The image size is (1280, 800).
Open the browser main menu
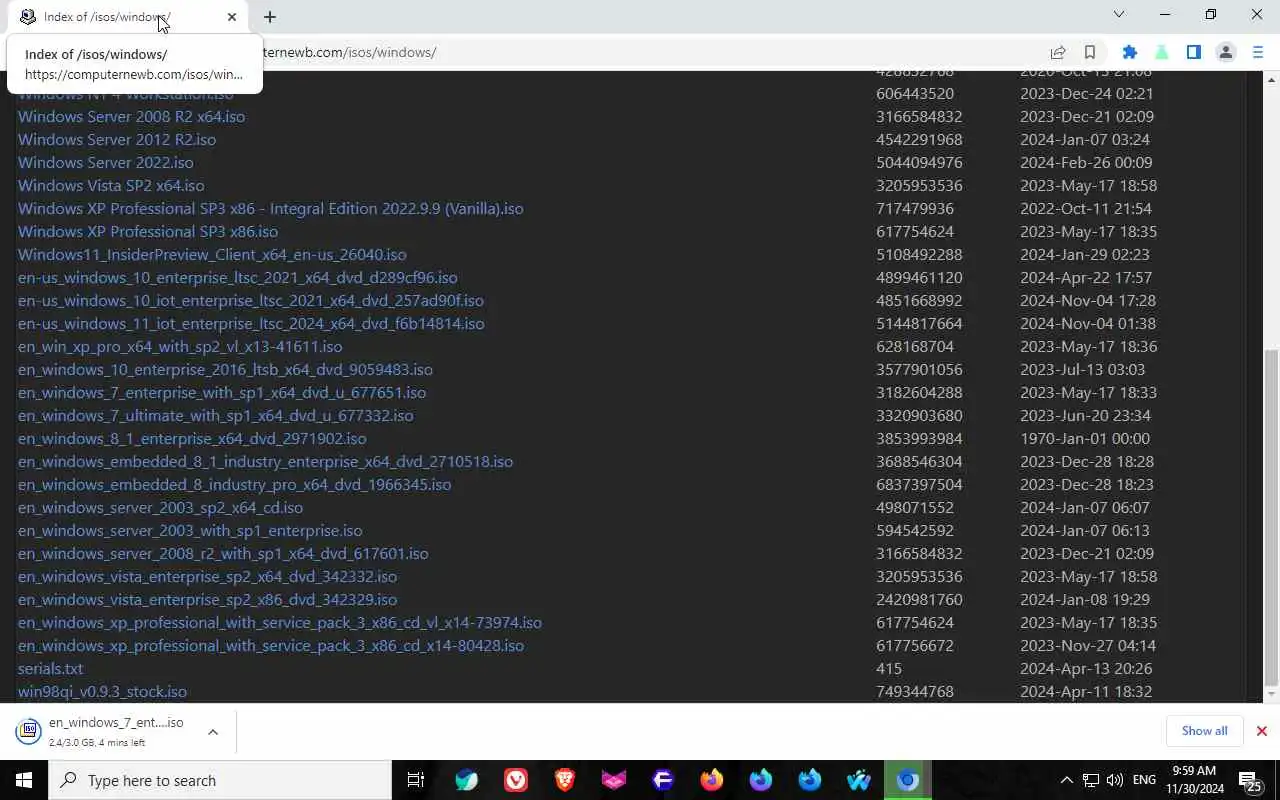click(x=1258, y=52)
